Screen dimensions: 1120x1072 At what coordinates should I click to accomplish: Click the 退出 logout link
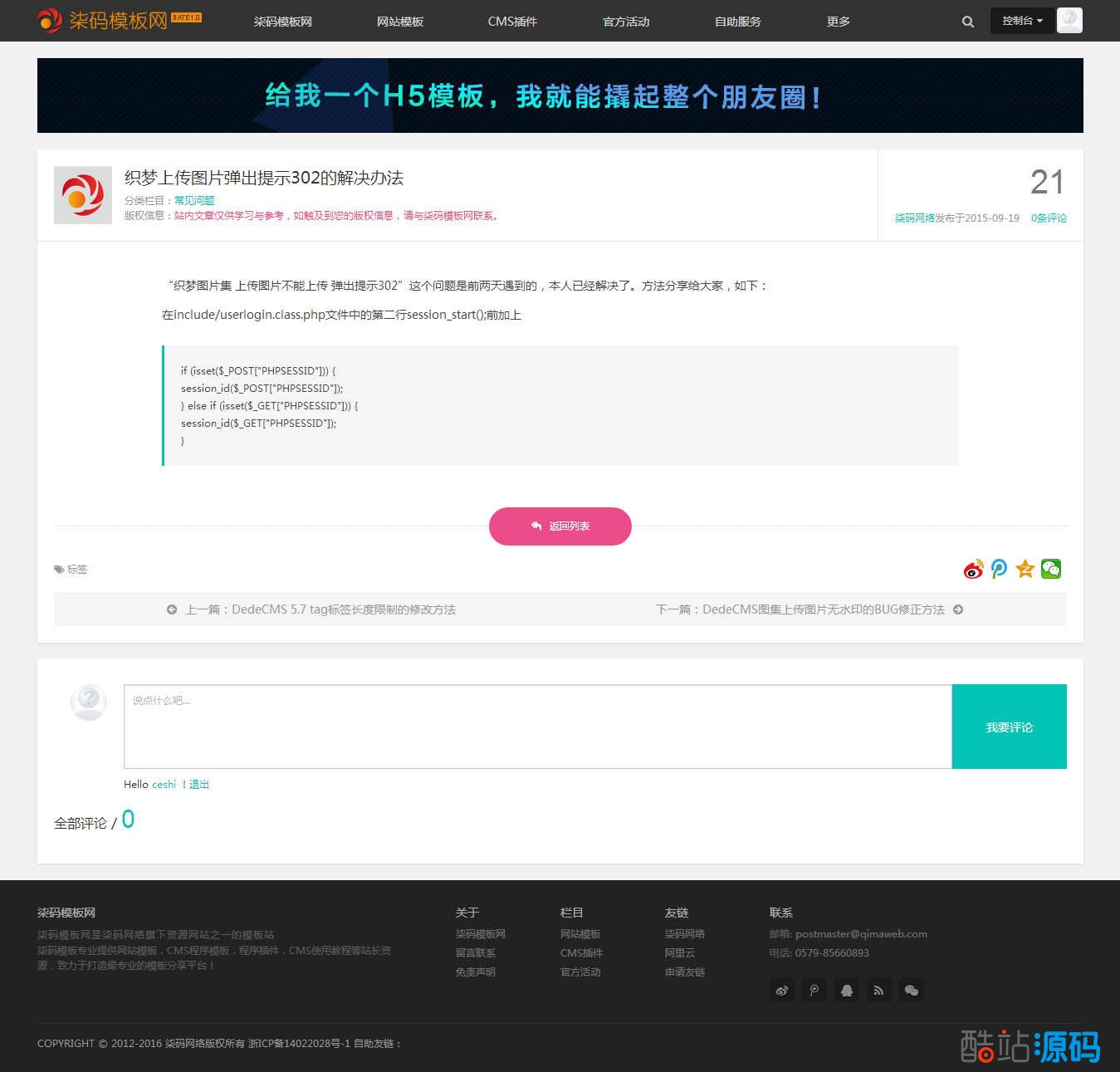coord(199,784)
